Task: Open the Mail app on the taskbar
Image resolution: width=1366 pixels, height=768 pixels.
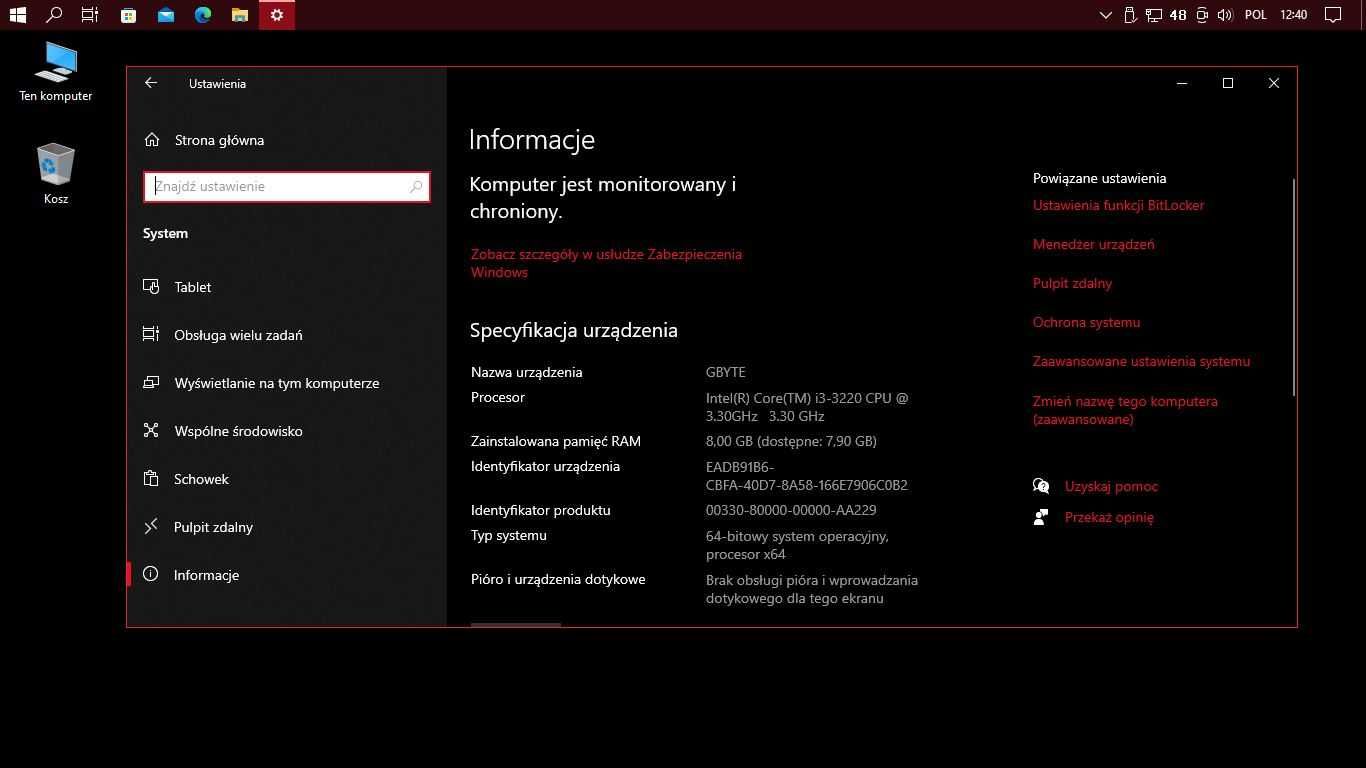Action: [x=165, y=15]
